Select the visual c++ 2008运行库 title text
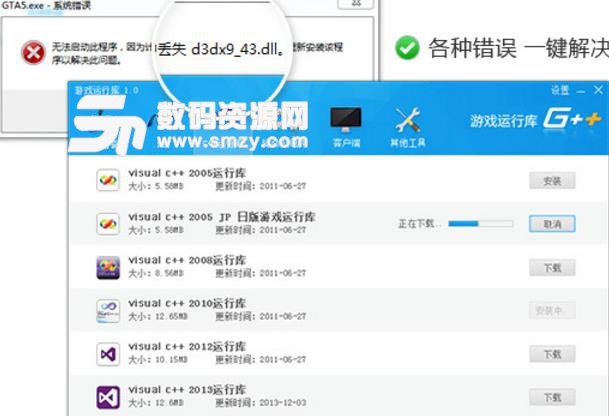Viewport: 609px width, 416px height. (187, 260)
